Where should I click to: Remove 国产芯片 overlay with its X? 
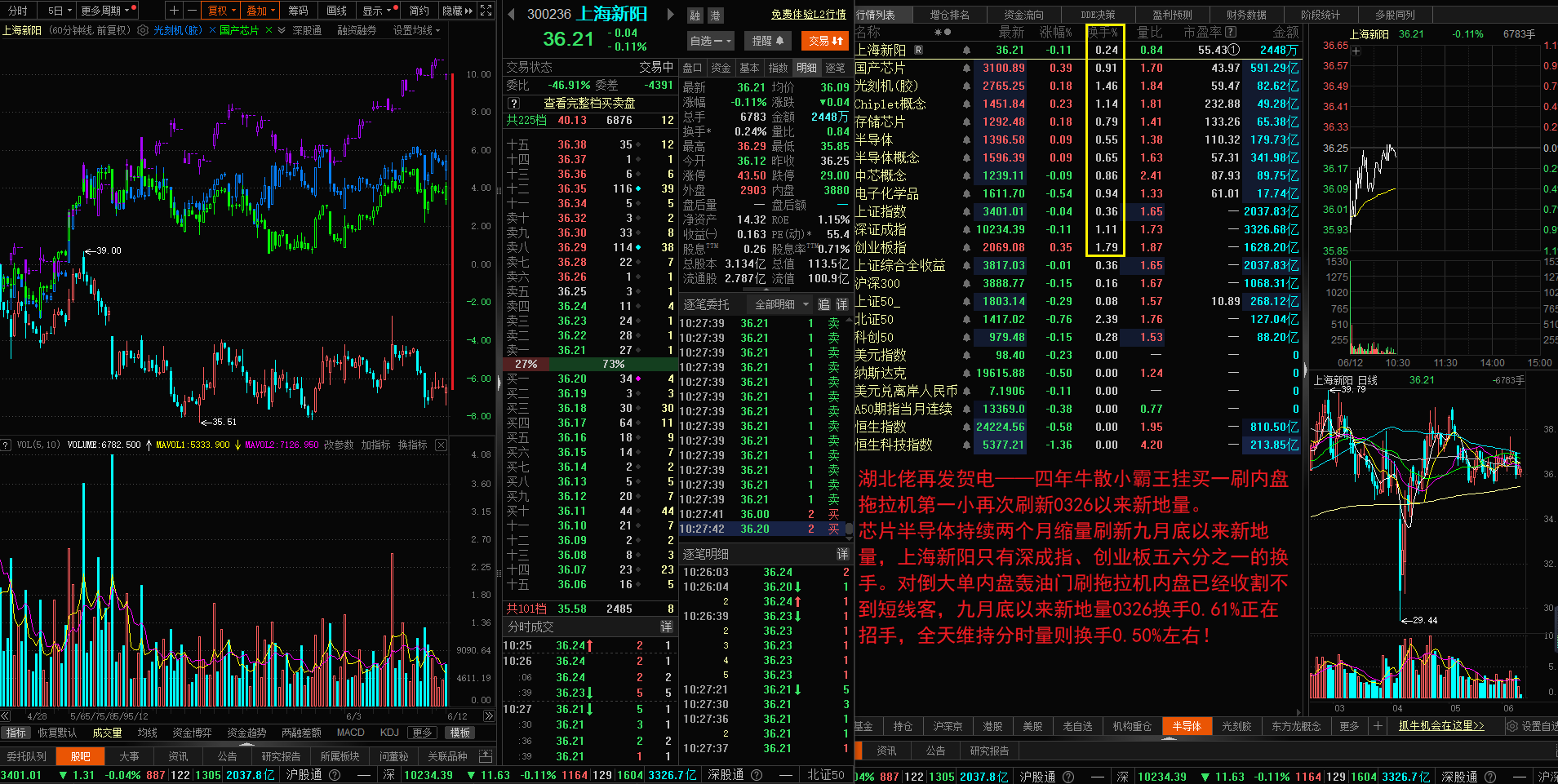pos(269,30)
